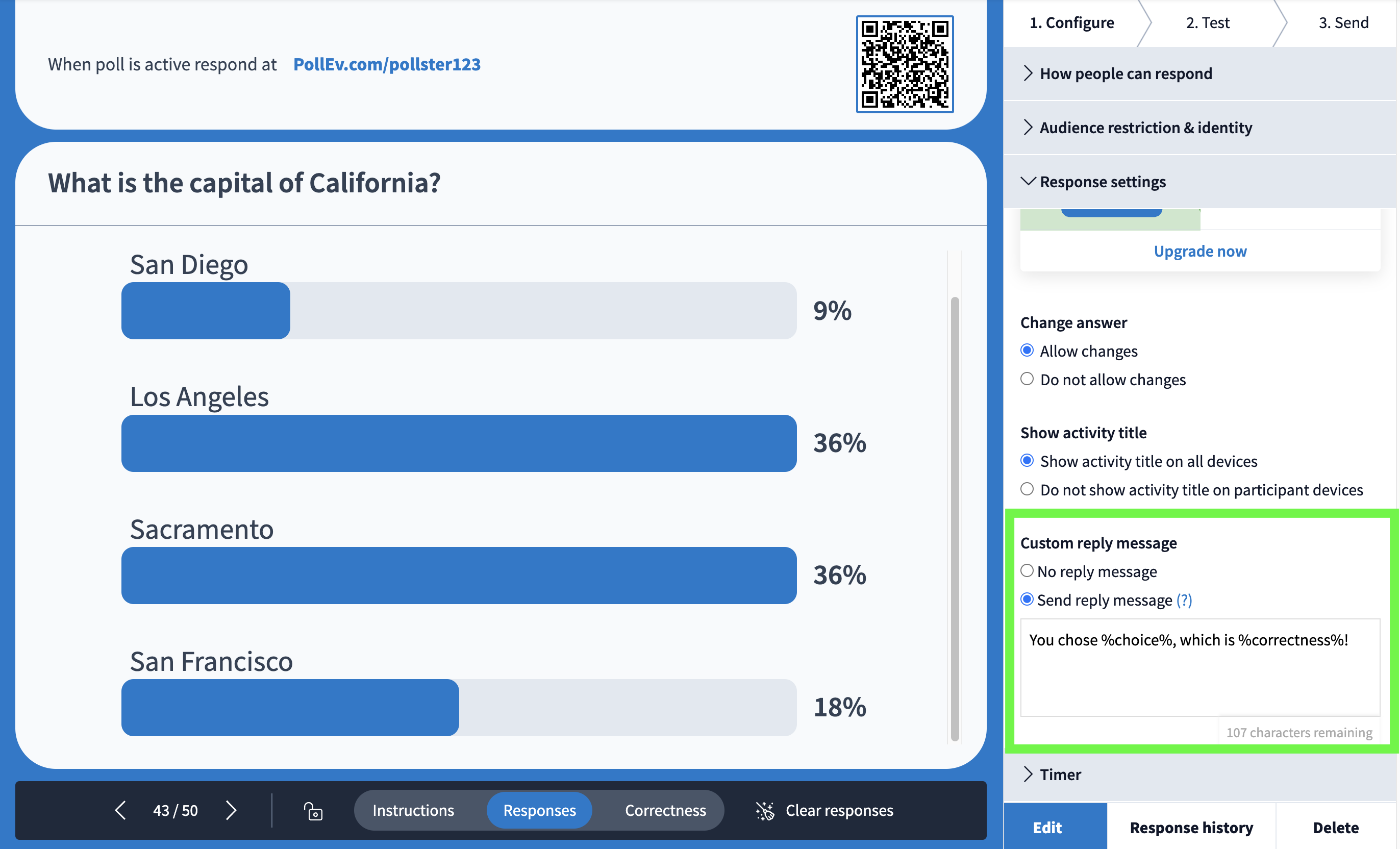Click the 'Custom reply message' heading
This screenshot has width=1400, height=849.
tap(1098, 543)
